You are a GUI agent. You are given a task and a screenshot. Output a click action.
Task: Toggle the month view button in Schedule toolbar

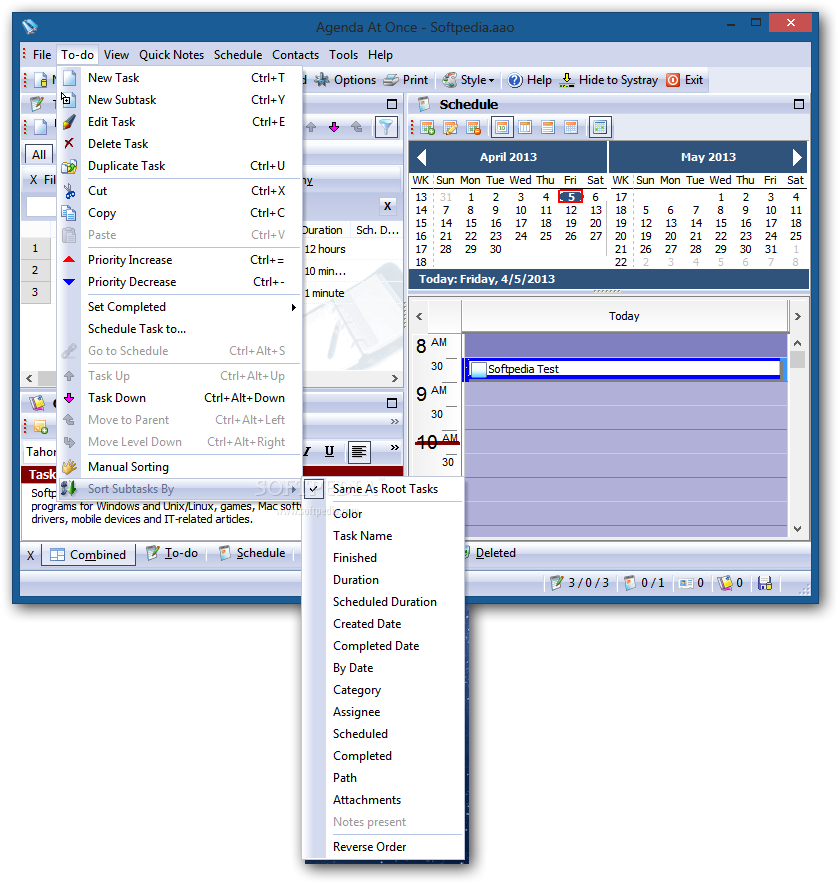(571, 127)
